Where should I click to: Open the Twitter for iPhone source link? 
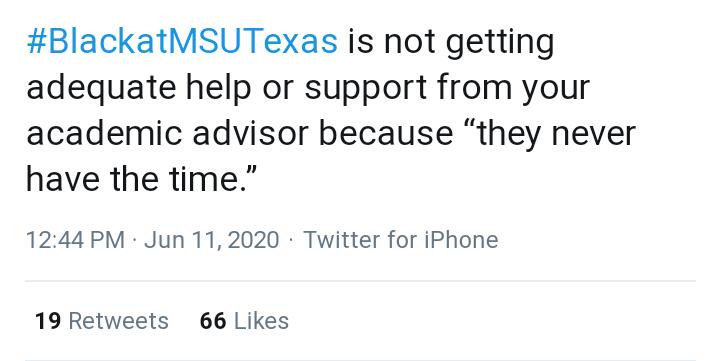click(x=401, y=240)
